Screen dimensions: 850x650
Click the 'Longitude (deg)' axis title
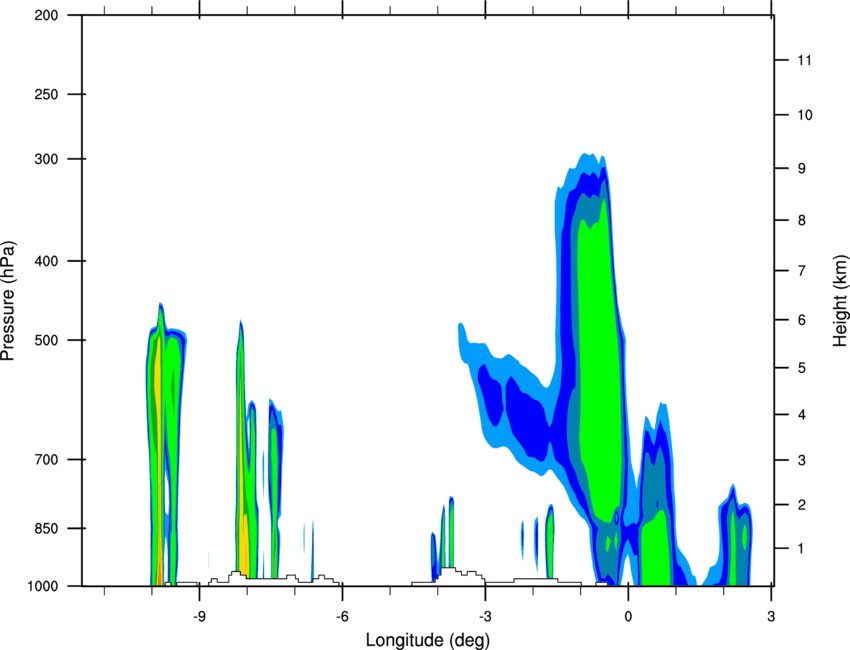428,640
